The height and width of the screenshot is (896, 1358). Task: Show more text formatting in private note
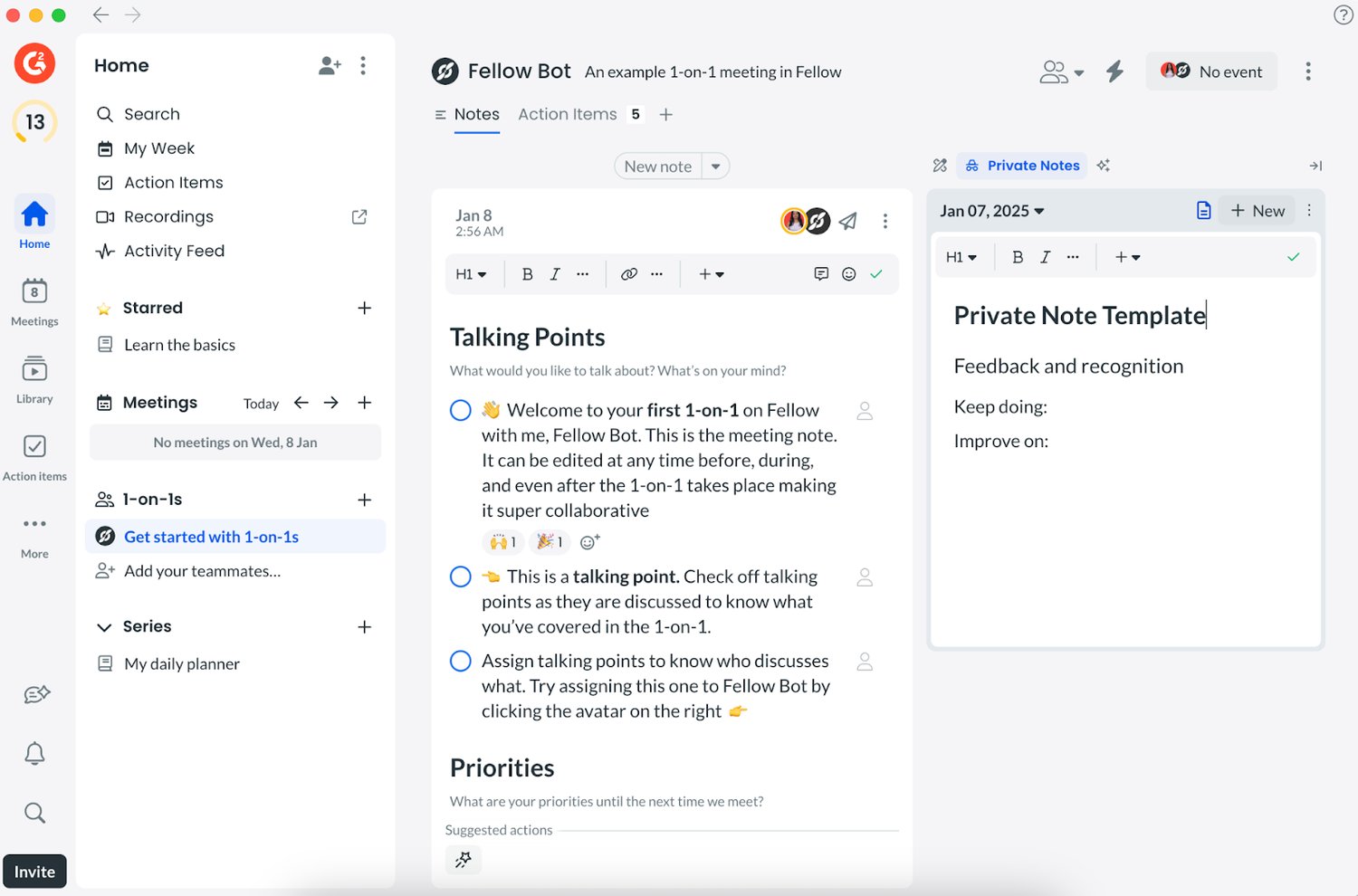pos(1073,257)
